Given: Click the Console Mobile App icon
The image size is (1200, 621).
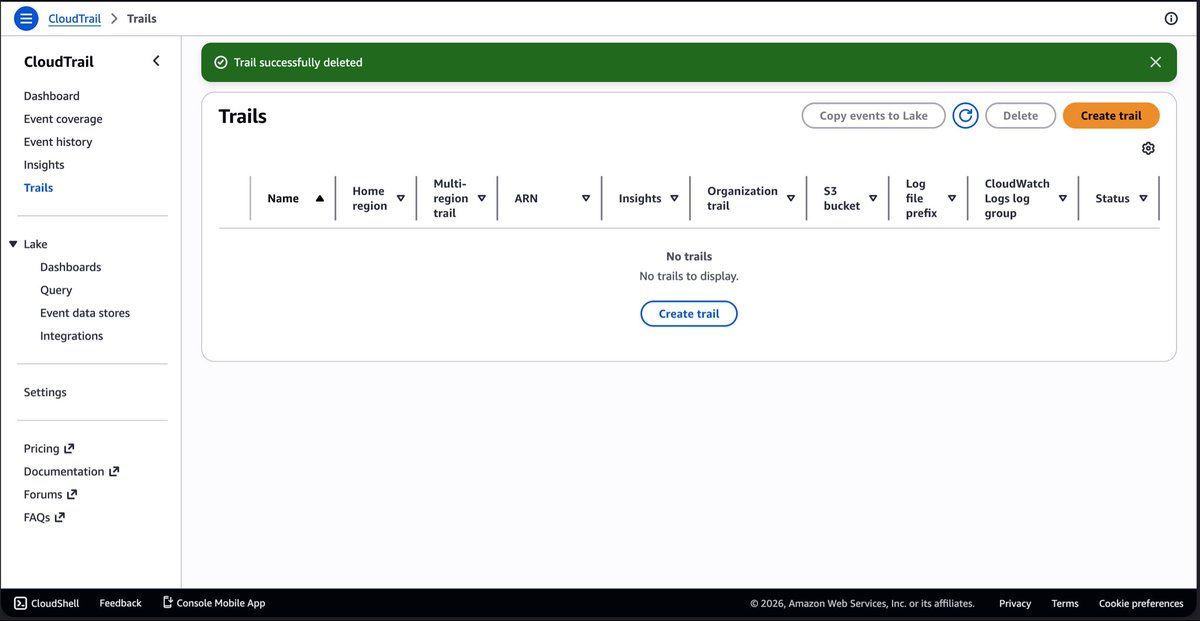Looking at the screenshot, I should pos(168,603).
